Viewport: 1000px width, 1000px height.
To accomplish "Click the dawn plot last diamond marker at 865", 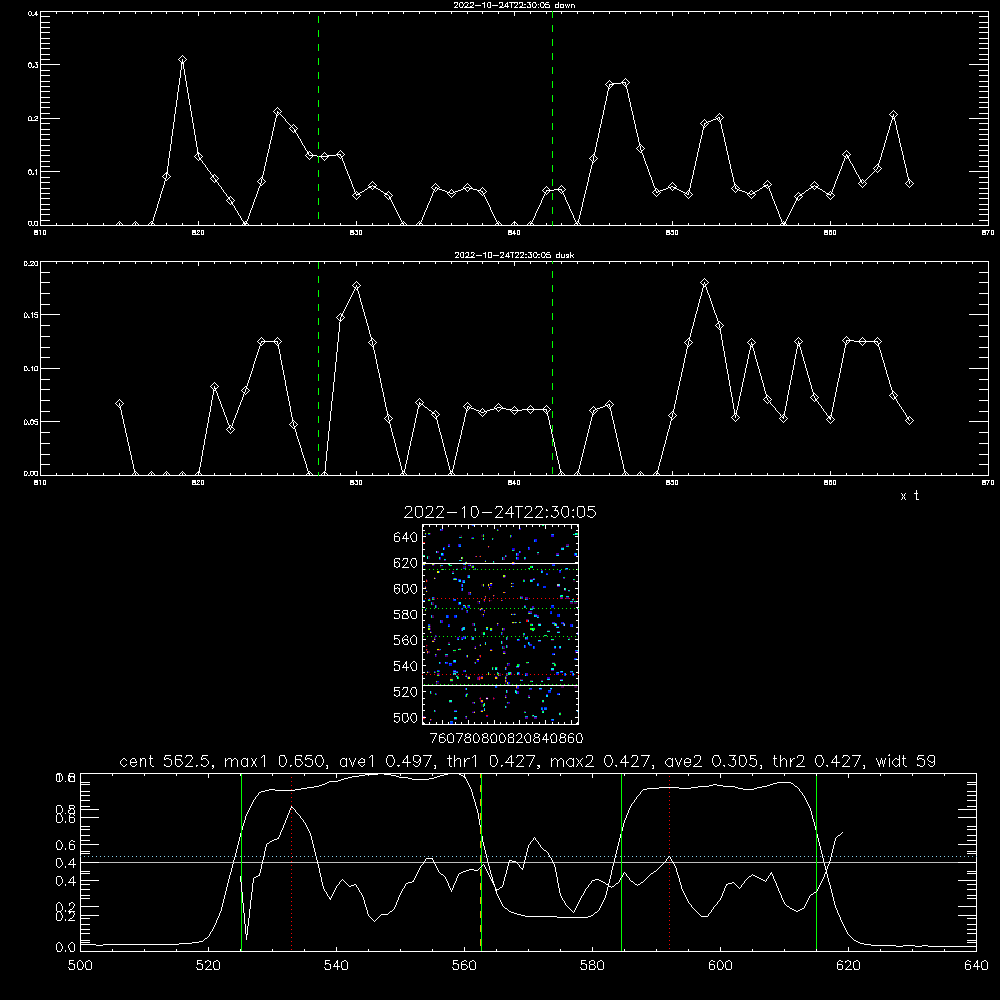I will pos(909,184).
